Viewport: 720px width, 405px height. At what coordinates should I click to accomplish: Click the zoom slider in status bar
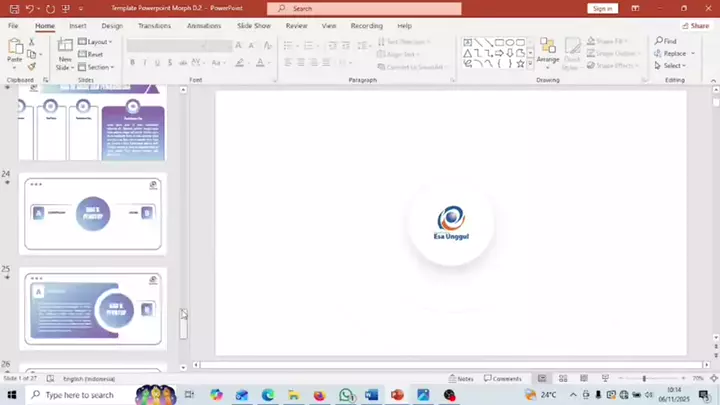[644, 379]
